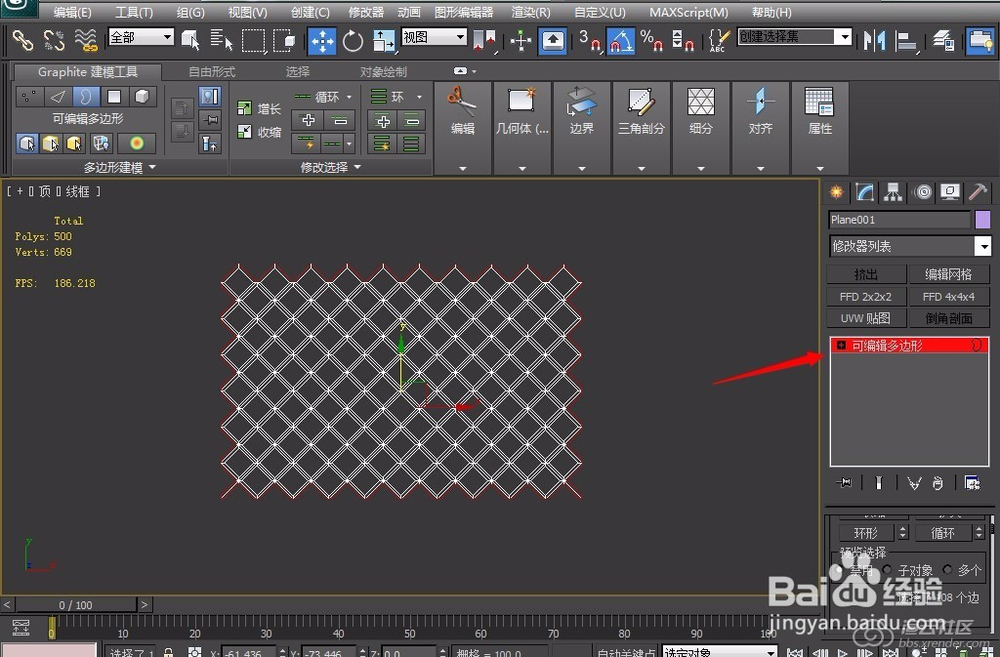Toggle the Show End Result ribbon button
Viewport: 1000px width, 657px height.
[210, 96]
